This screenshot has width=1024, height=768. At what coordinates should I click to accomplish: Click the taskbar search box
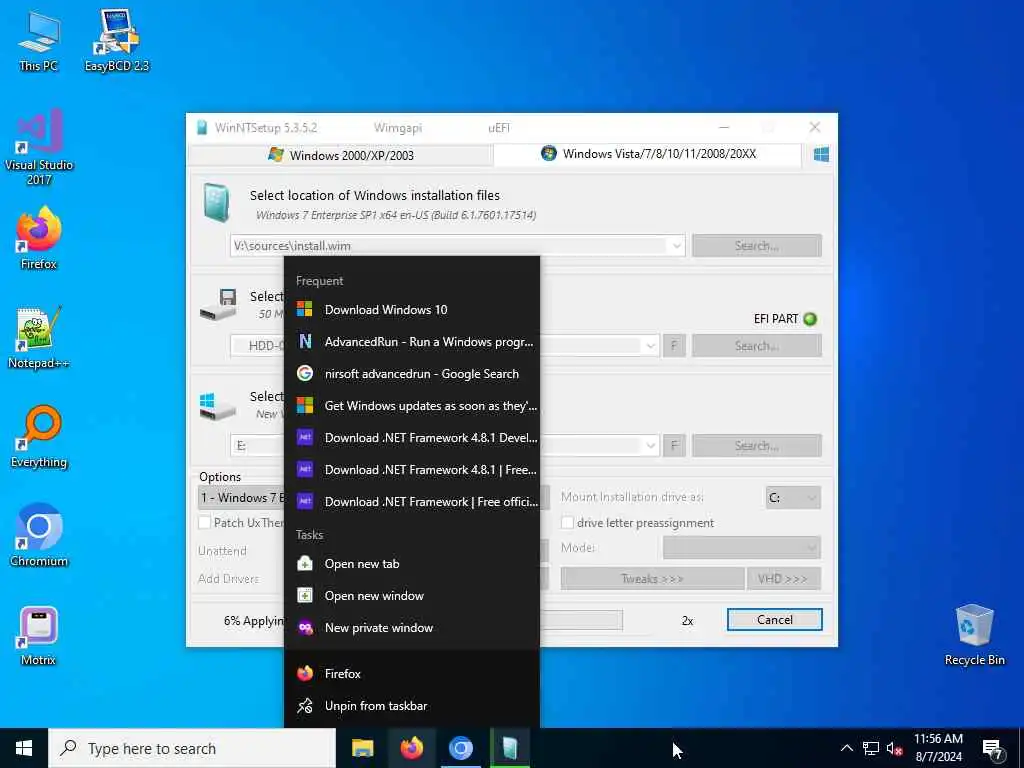(192, 748)
